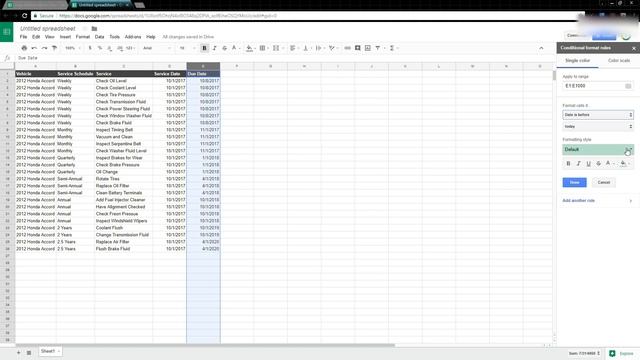Format as currency with dollar icon

tap(90, 48)
